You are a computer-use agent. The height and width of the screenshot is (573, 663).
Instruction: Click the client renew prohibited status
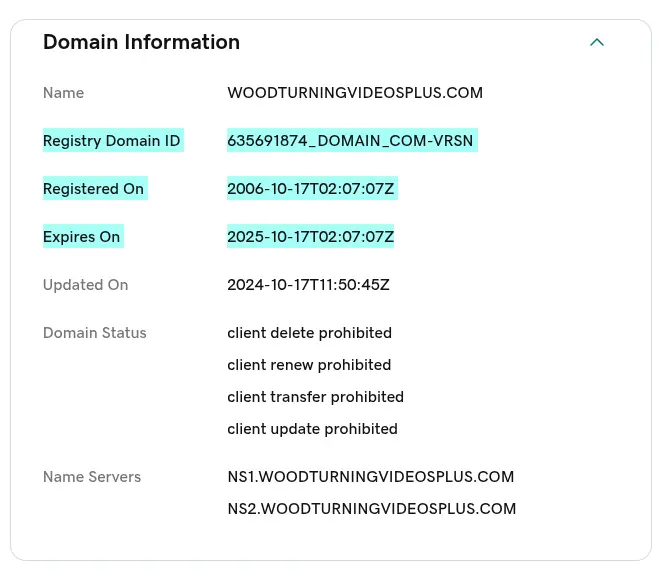(309, 365)
